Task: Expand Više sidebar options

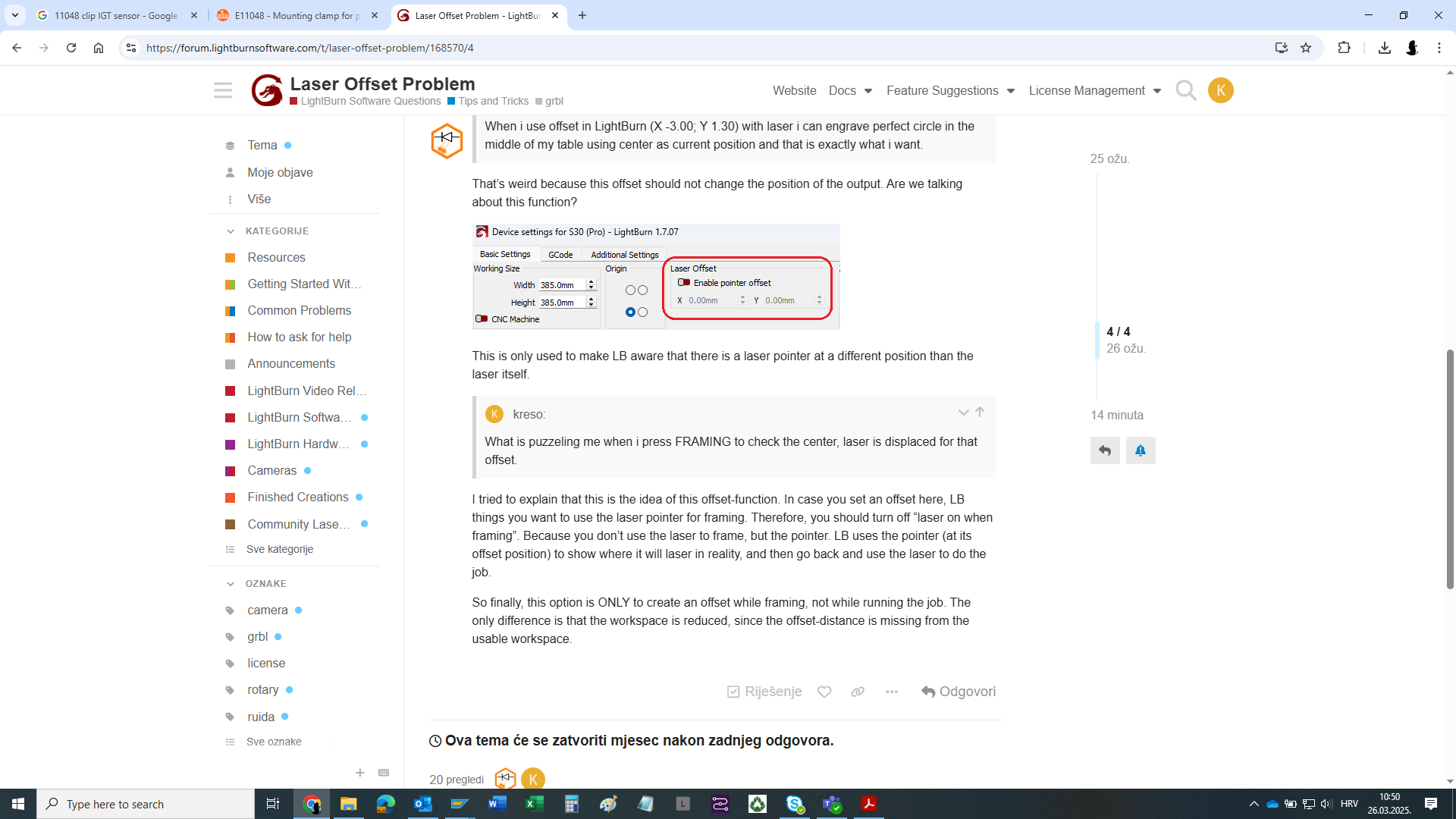Action: pyautogui.click(x=259, y=199)
